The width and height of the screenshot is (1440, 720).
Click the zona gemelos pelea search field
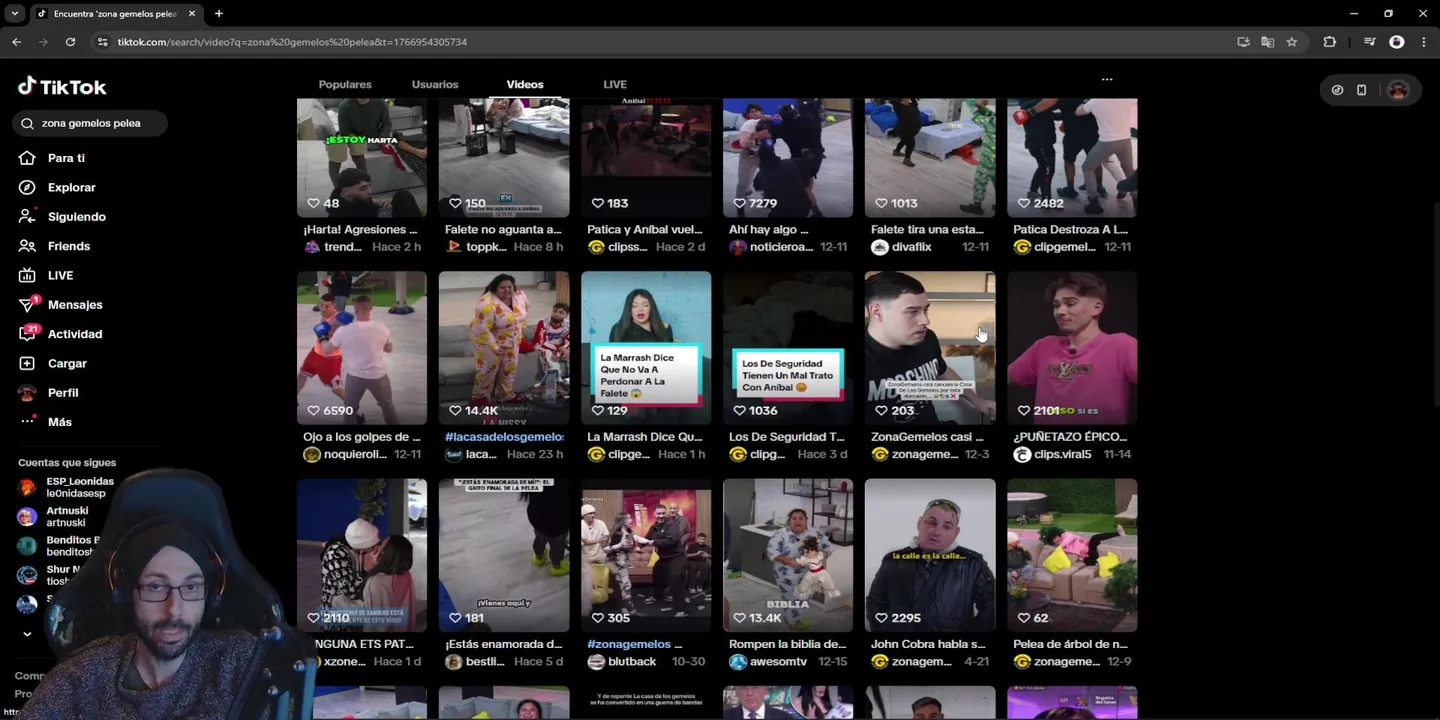(x=91, y=123)
